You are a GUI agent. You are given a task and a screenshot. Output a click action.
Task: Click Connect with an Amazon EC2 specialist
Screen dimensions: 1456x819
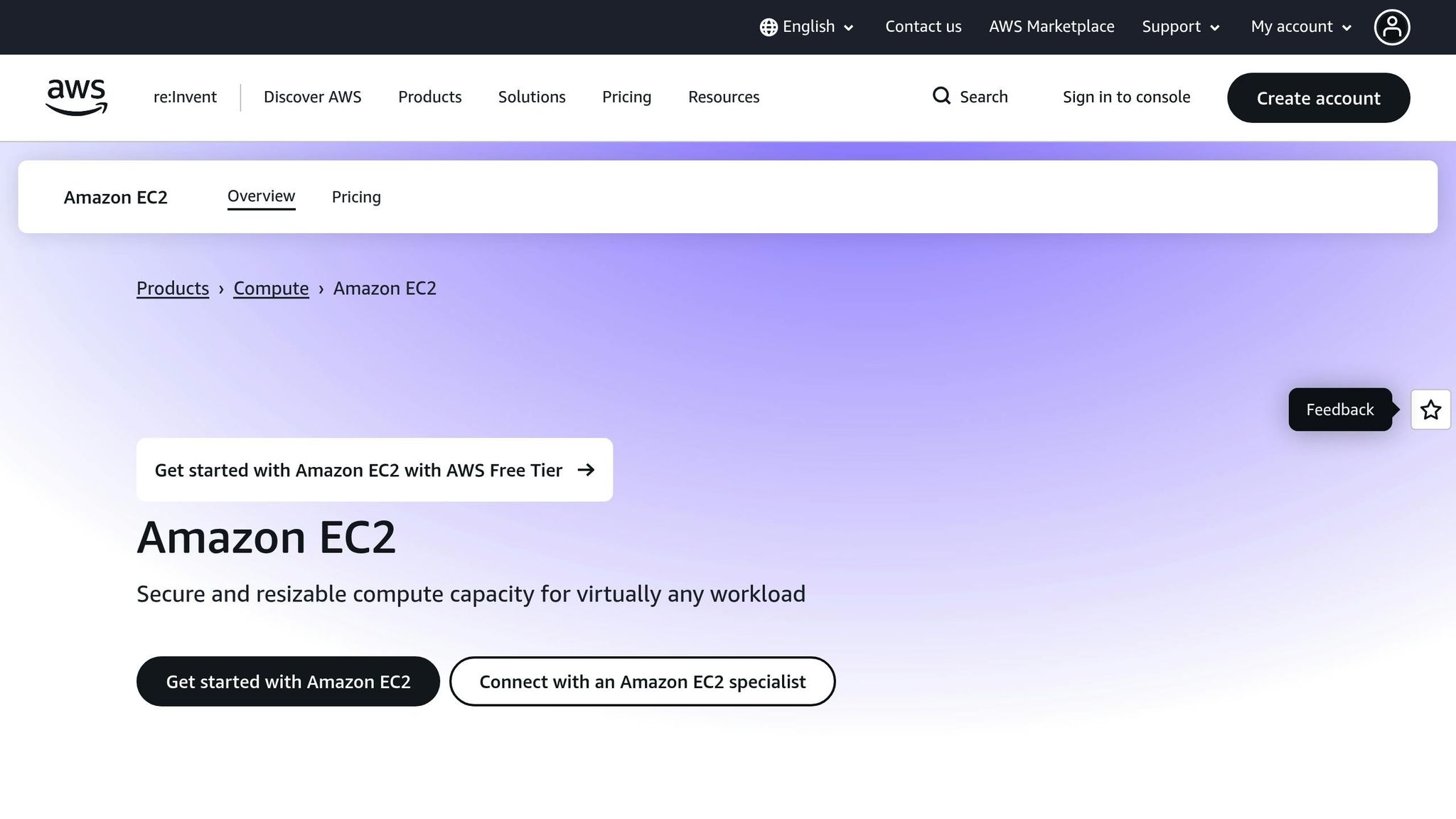(642, 681)
